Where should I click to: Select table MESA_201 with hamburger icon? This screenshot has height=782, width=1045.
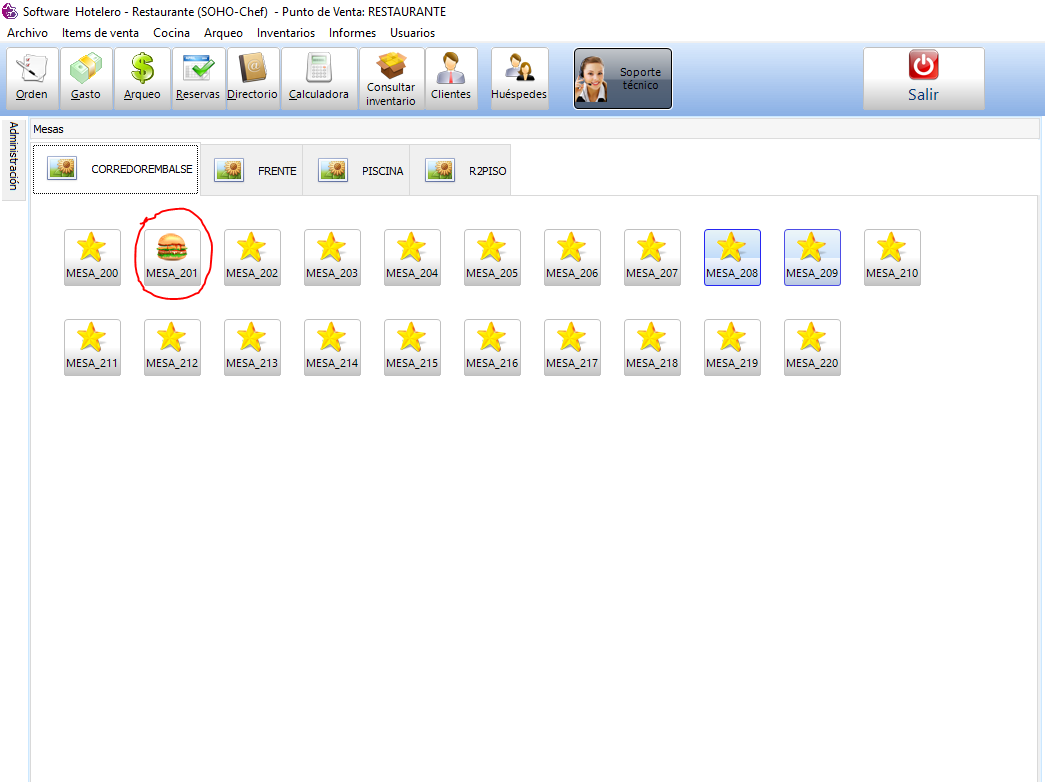pyautogui.click(x=172, y=257)
